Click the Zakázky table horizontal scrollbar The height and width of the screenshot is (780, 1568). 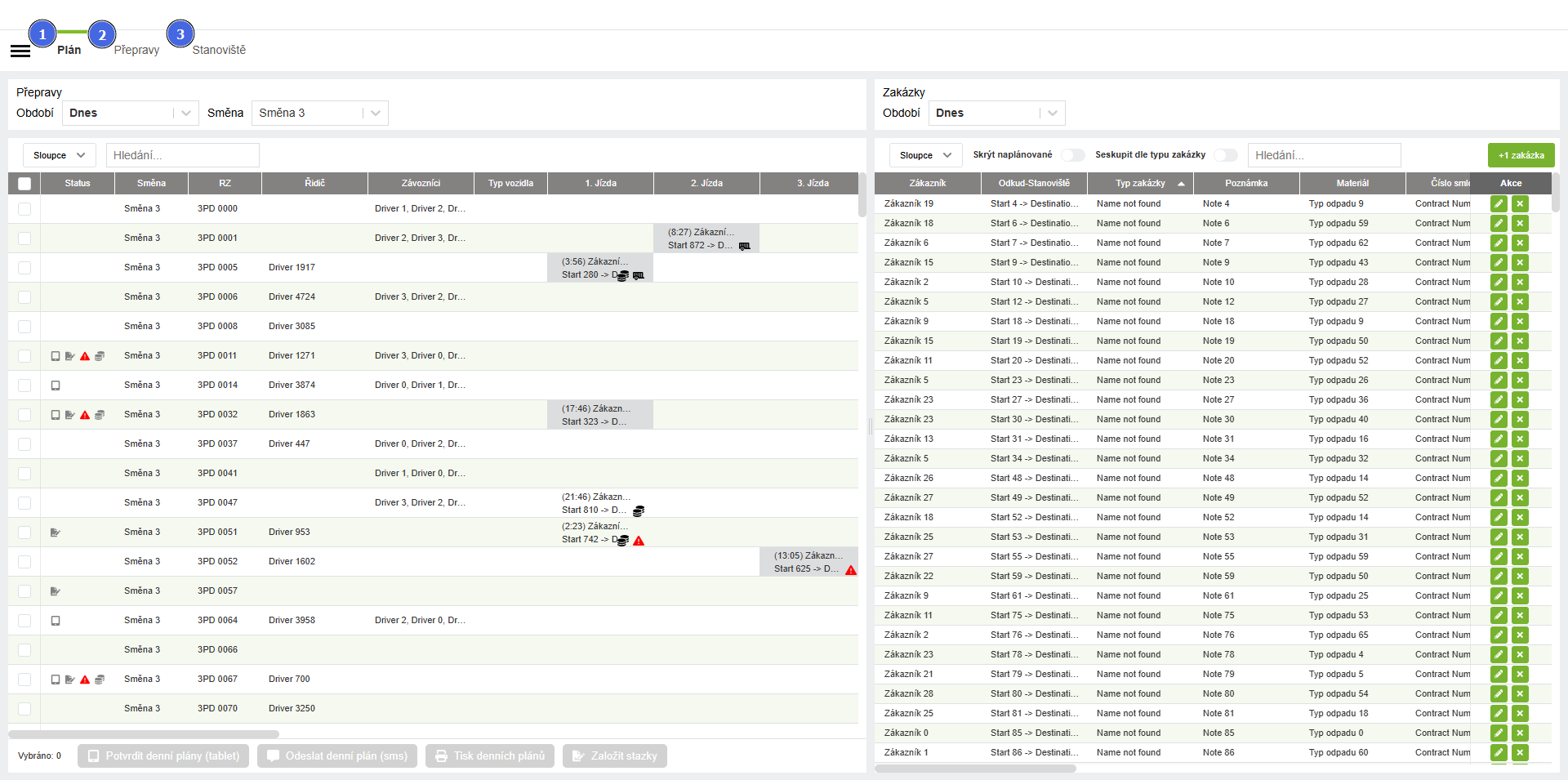[x=975, y=769]
